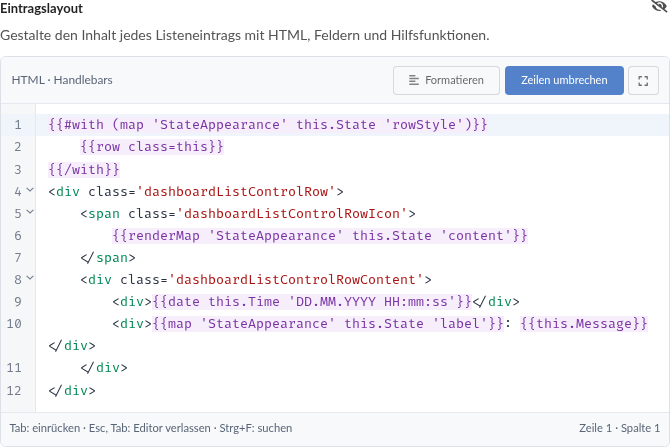Viewport: 670px width, 447px height.
Task: Toggle the Zeilen umbrechen line wrap button
Action: (564, 80)
